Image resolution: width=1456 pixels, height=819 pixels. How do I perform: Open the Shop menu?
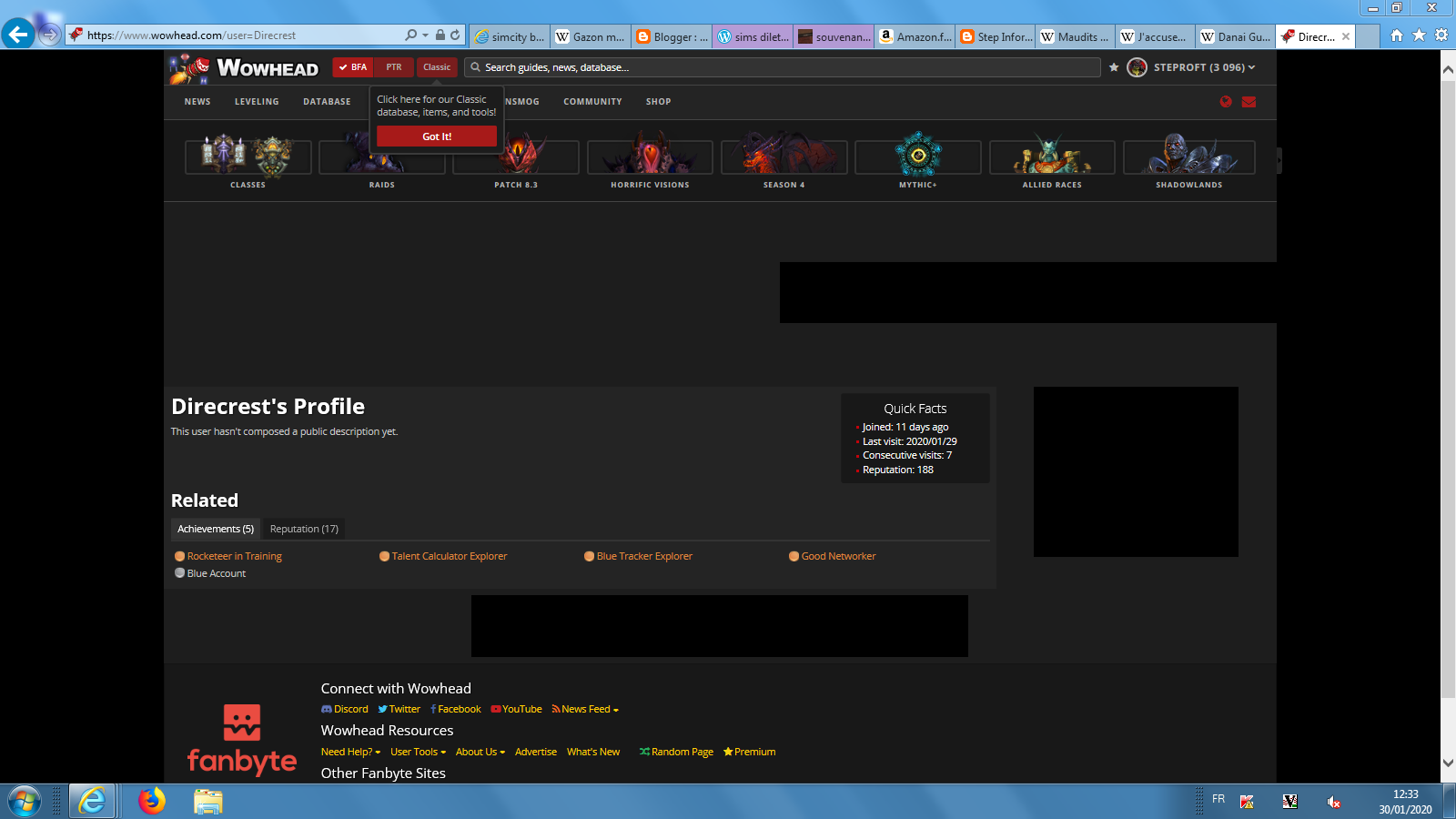point(658,102)
